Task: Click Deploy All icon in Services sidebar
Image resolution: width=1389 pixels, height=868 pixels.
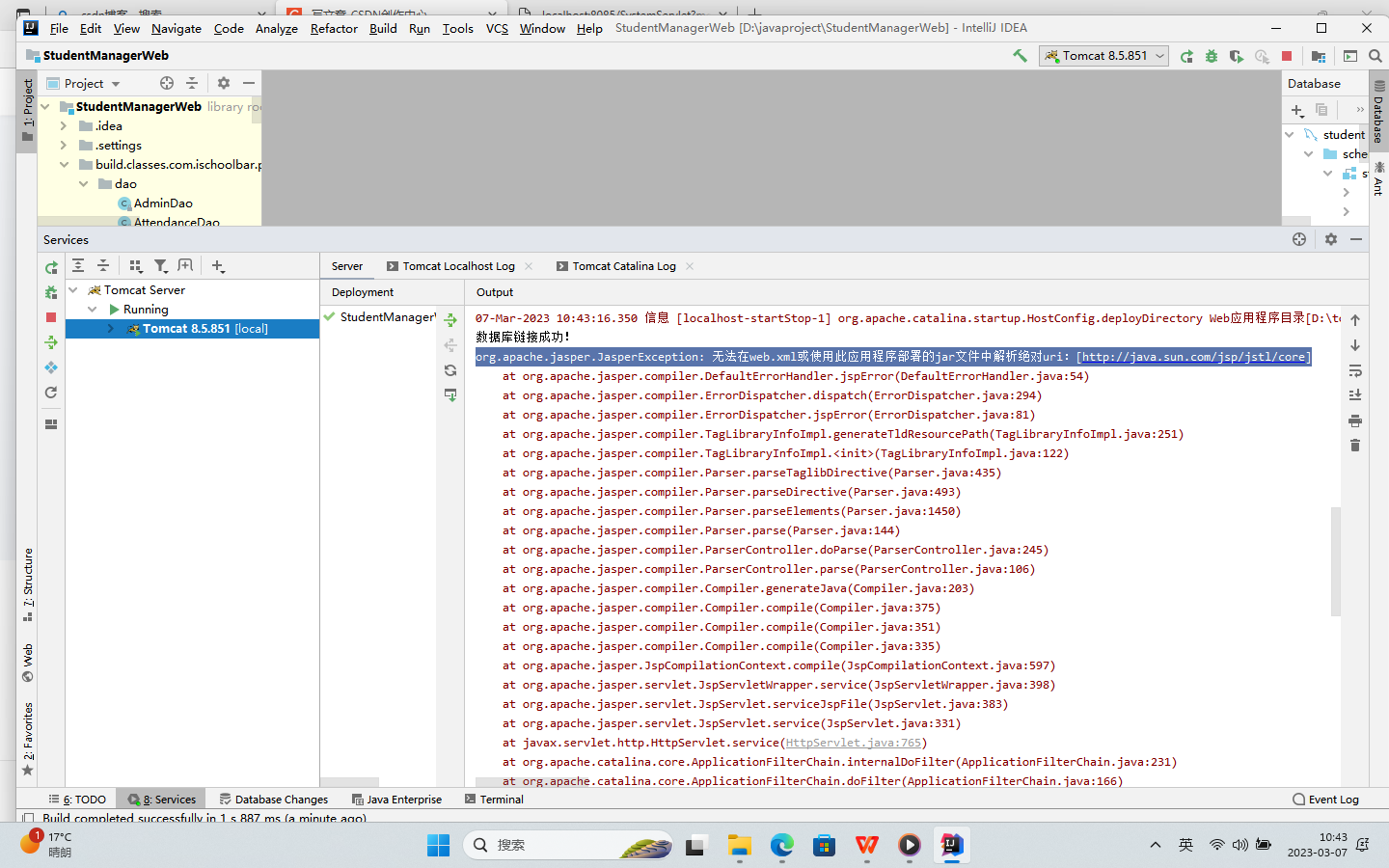Action: tap(51, 342)
